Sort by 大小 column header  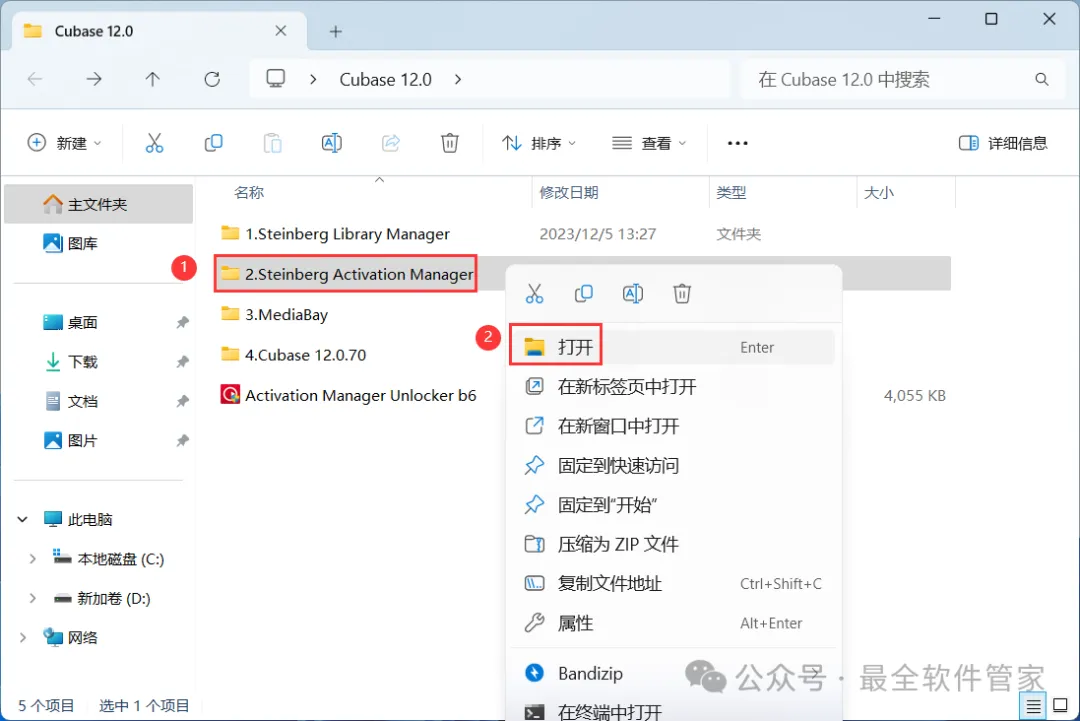(x=879, y=193)
